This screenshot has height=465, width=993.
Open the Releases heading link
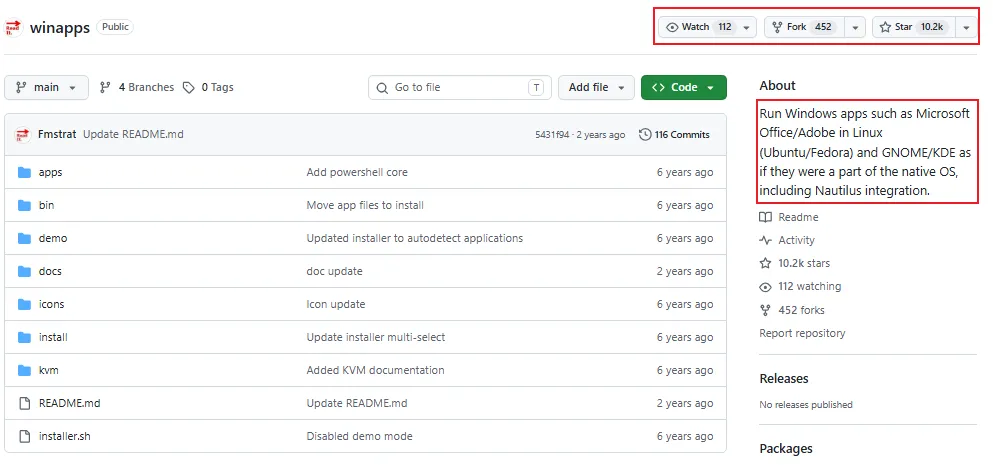click(784, 379)
